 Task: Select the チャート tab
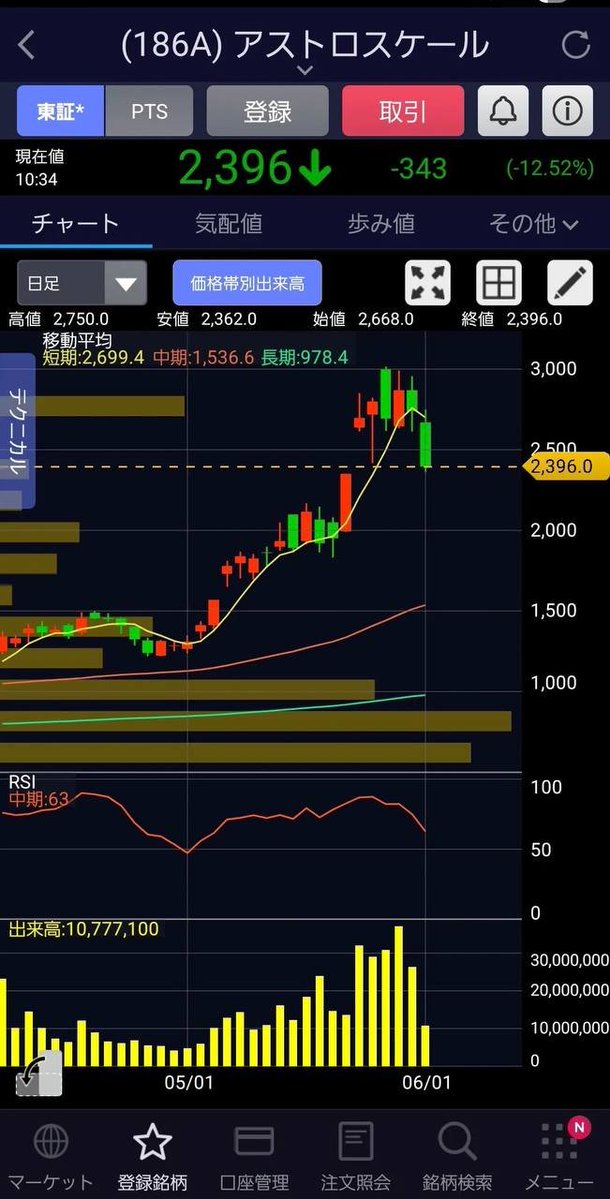tap(76, 223)
